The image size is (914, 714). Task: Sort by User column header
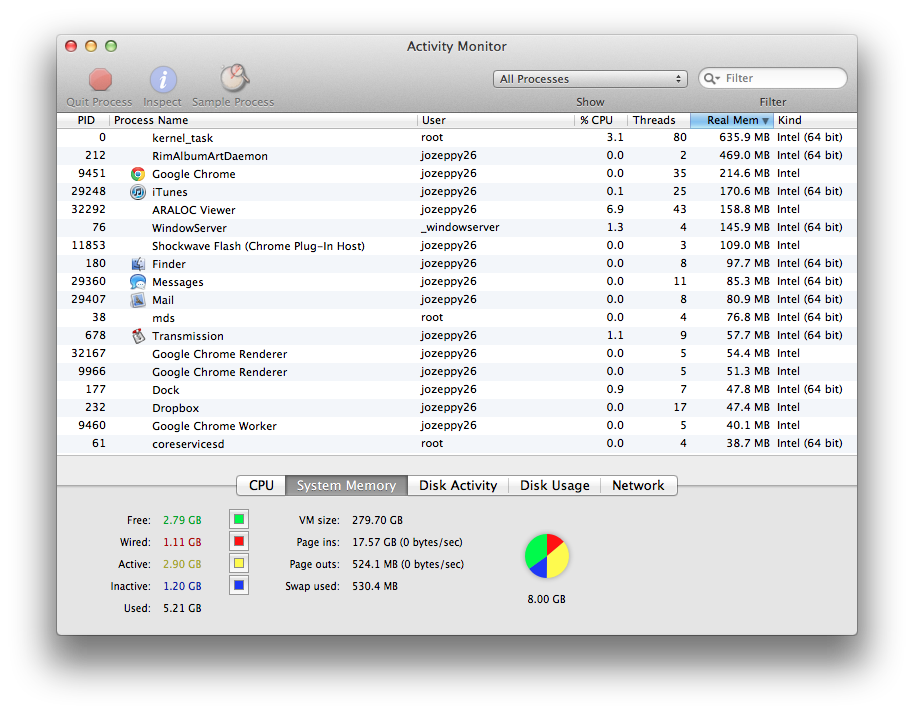(x=496, y=120)
